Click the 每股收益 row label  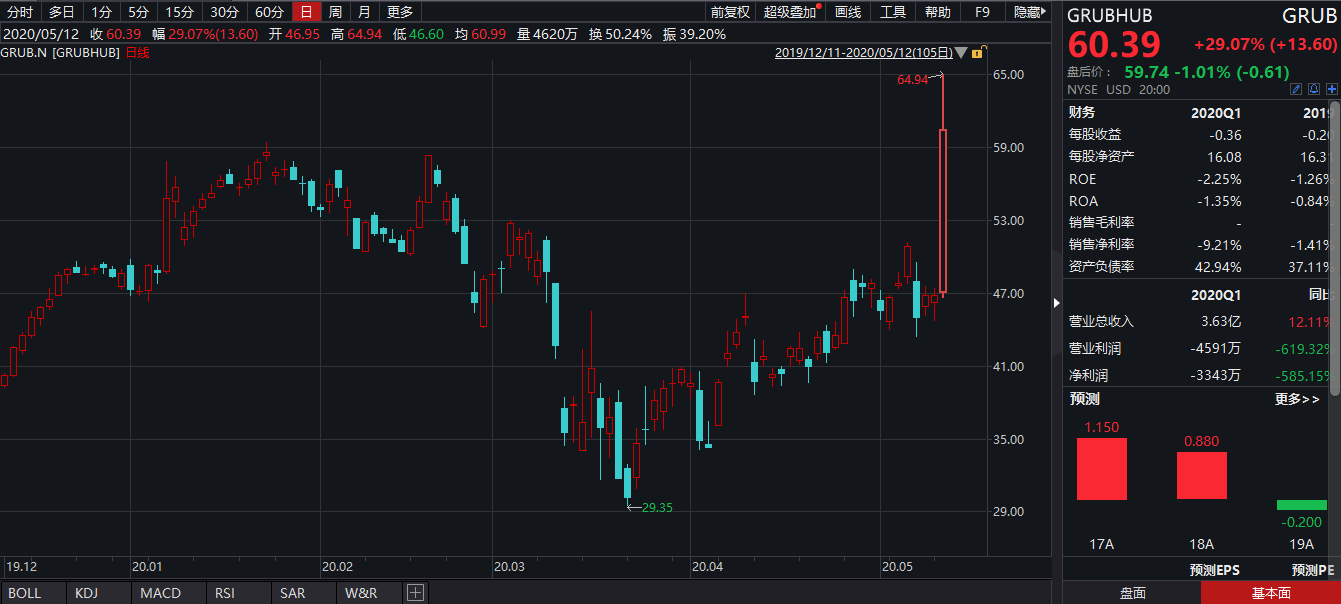coord(1095,134)
